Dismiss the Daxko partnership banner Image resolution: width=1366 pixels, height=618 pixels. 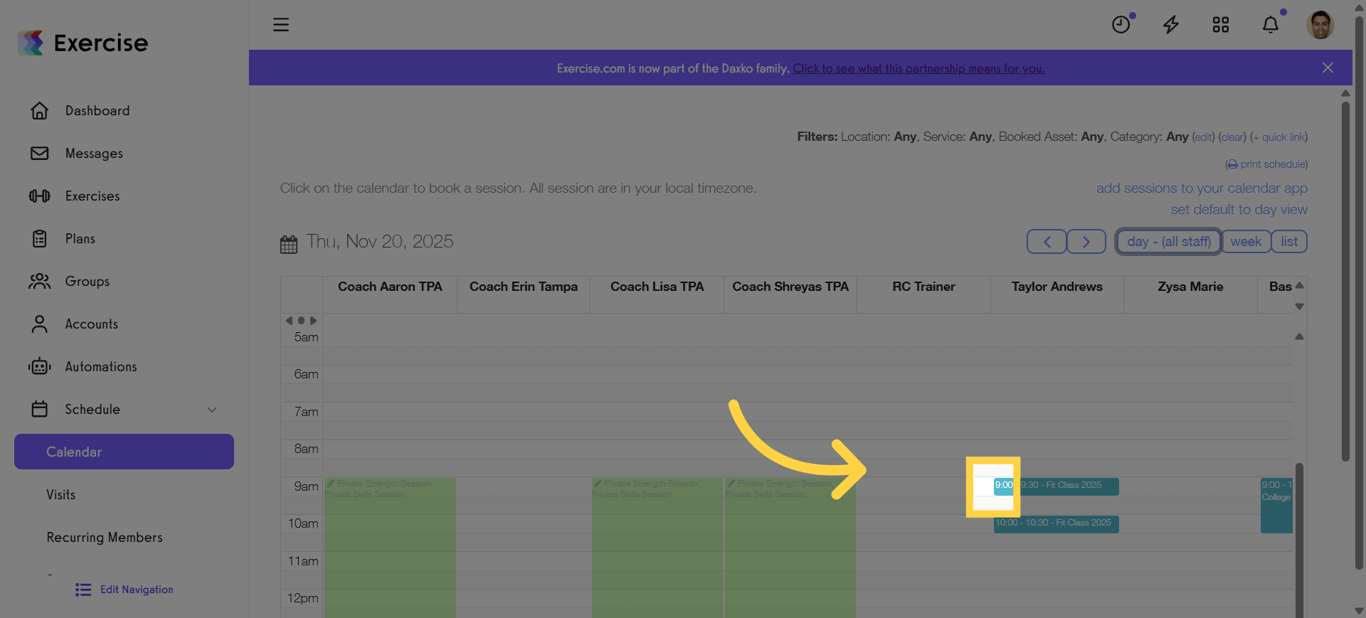click(1328, 67)
